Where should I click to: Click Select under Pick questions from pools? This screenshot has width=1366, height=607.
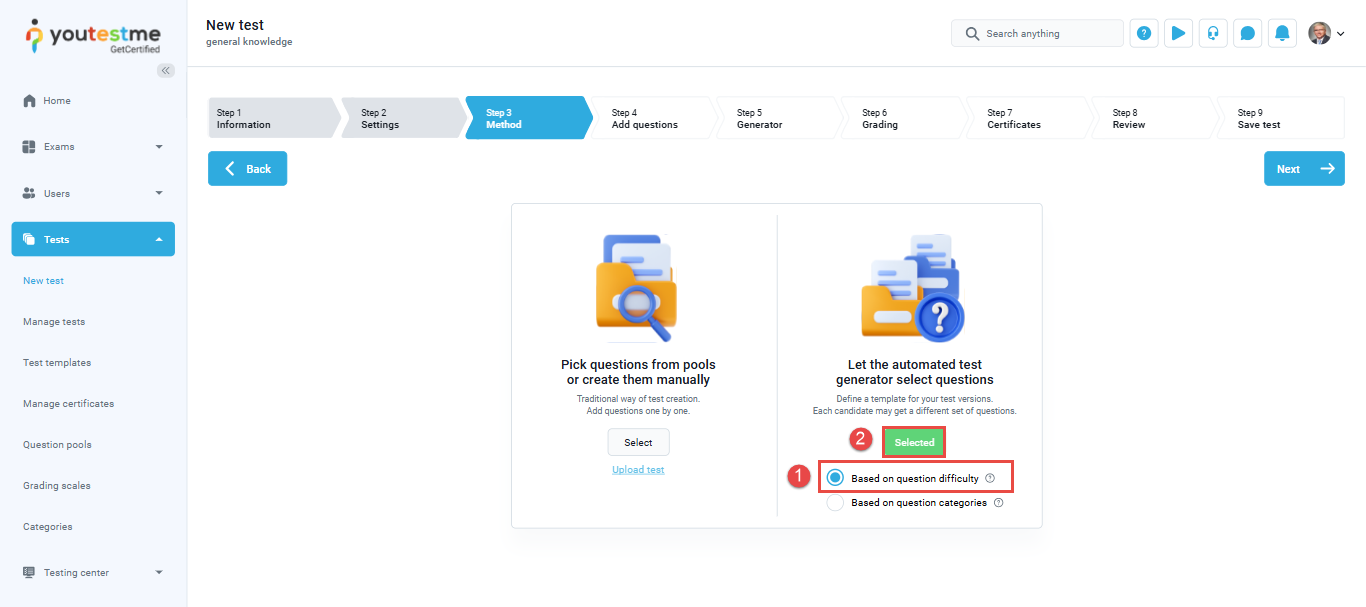[x=638, y=442]
